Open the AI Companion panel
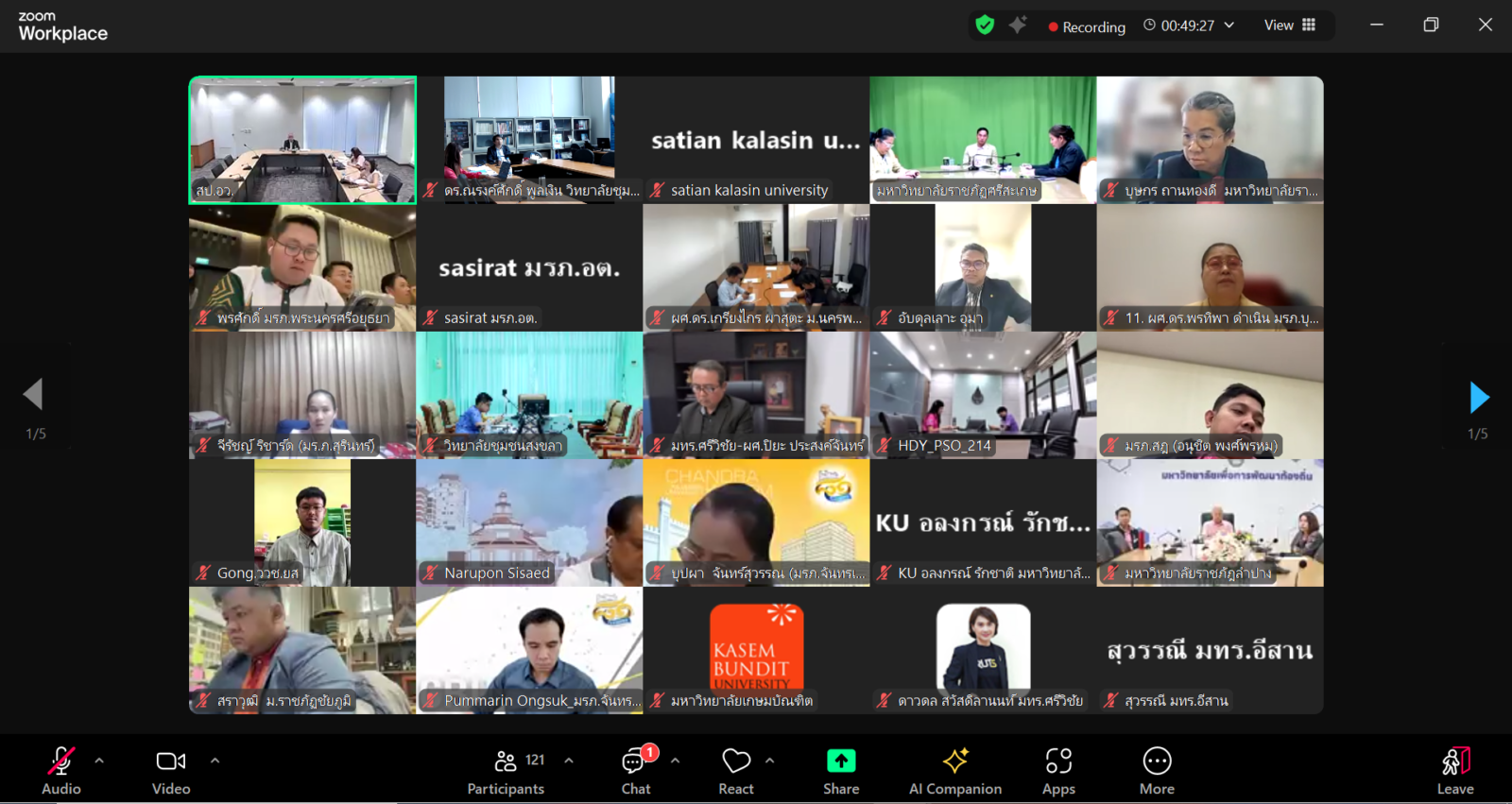Viewport: 1512px width, 804px height. (x=954, y=770)
